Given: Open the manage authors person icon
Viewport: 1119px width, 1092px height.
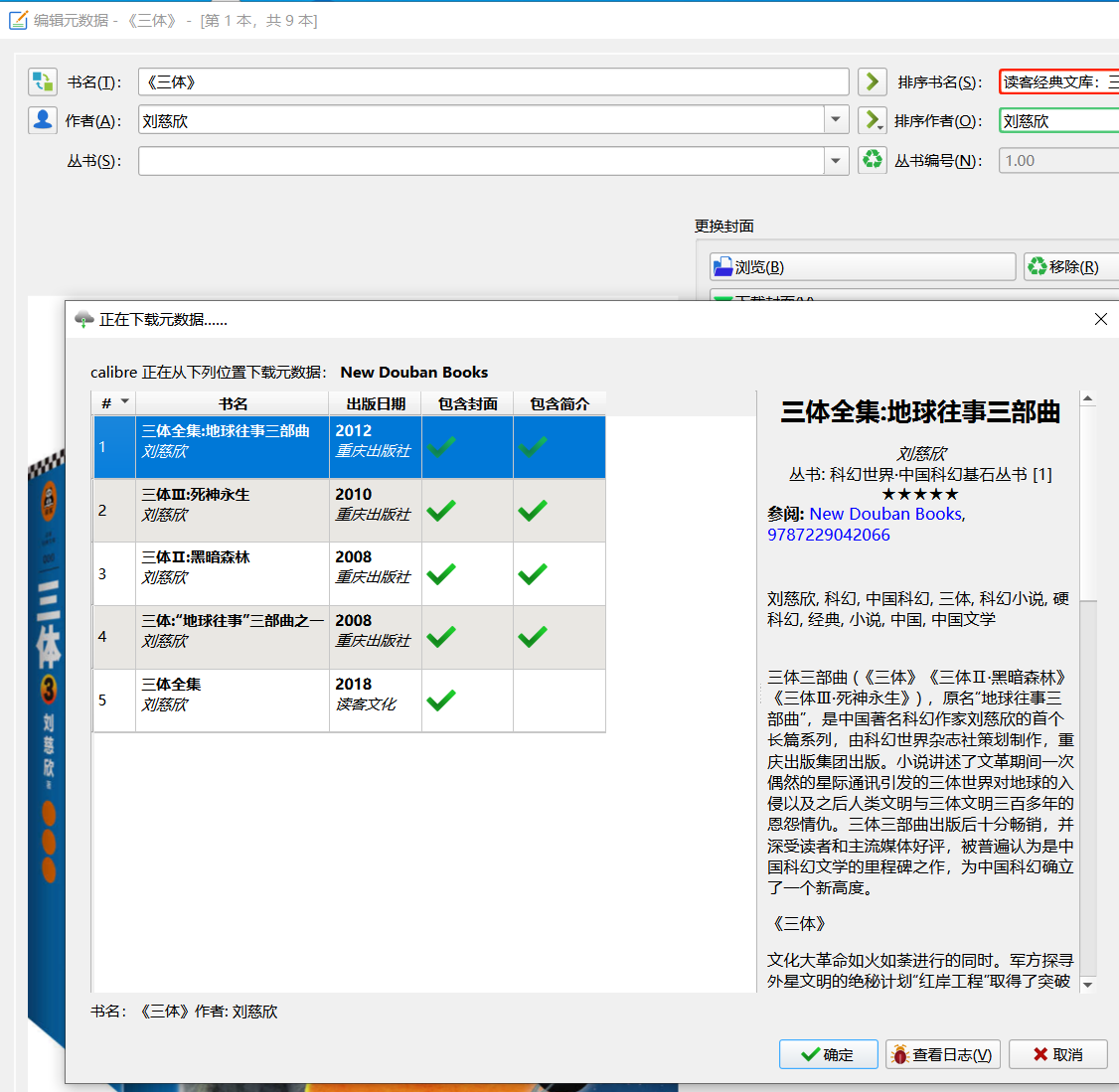Looking at the screenshot, I should (42, 120).
